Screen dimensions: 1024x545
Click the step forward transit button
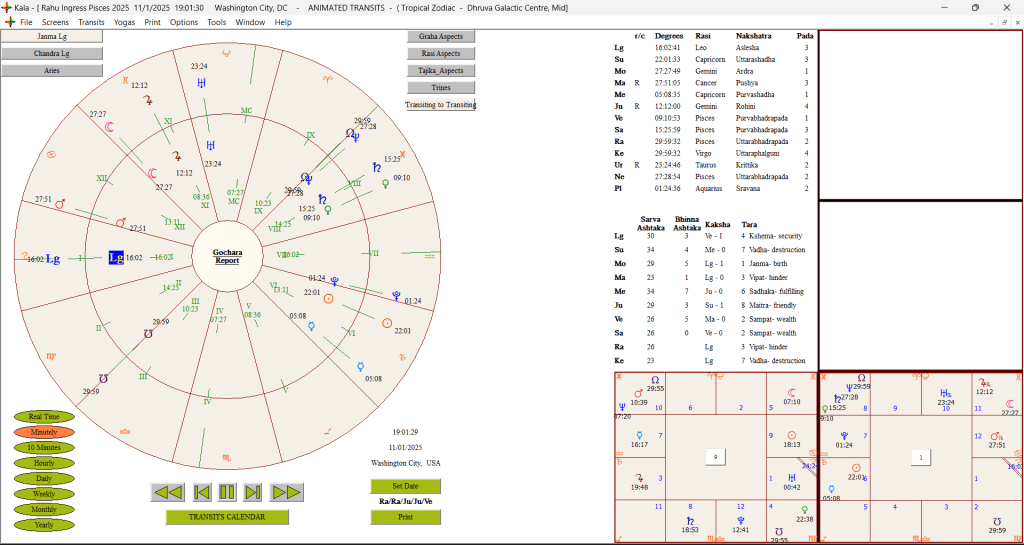pos(253,492)
